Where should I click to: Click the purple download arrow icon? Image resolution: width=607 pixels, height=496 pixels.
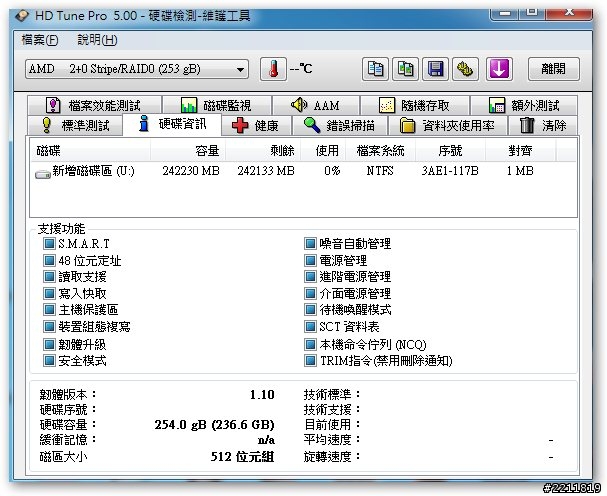499,69
